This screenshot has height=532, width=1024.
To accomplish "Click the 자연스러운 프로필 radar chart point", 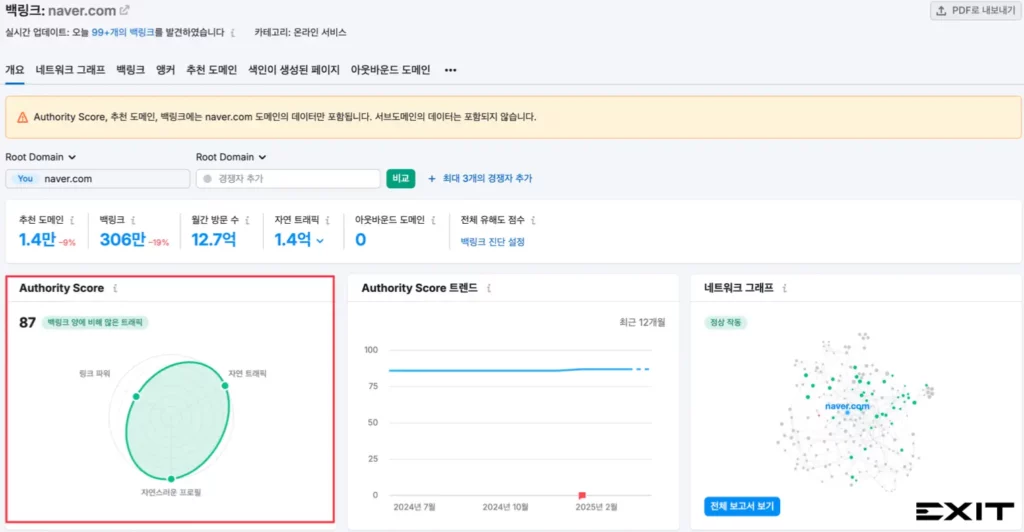I will [x=171, y=478].
